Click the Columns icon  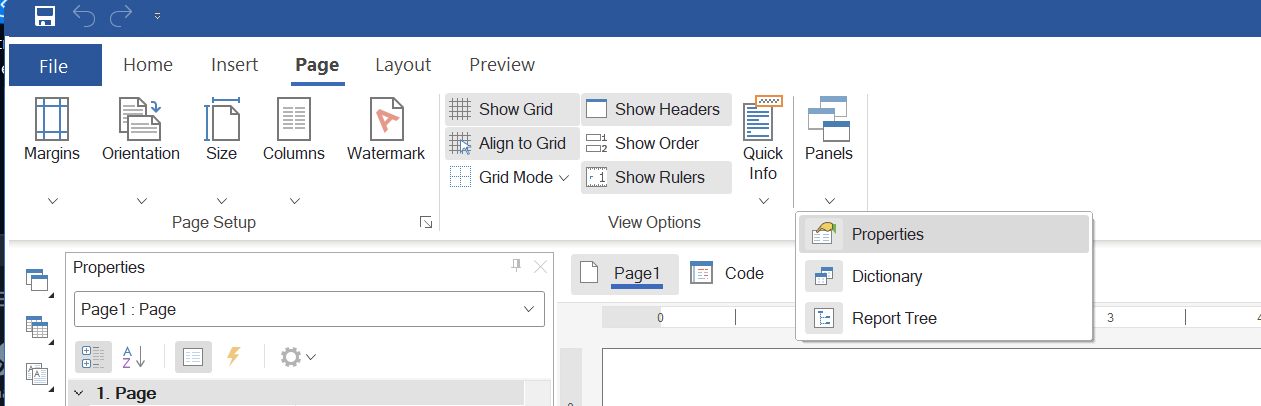(x=294, y=118)
